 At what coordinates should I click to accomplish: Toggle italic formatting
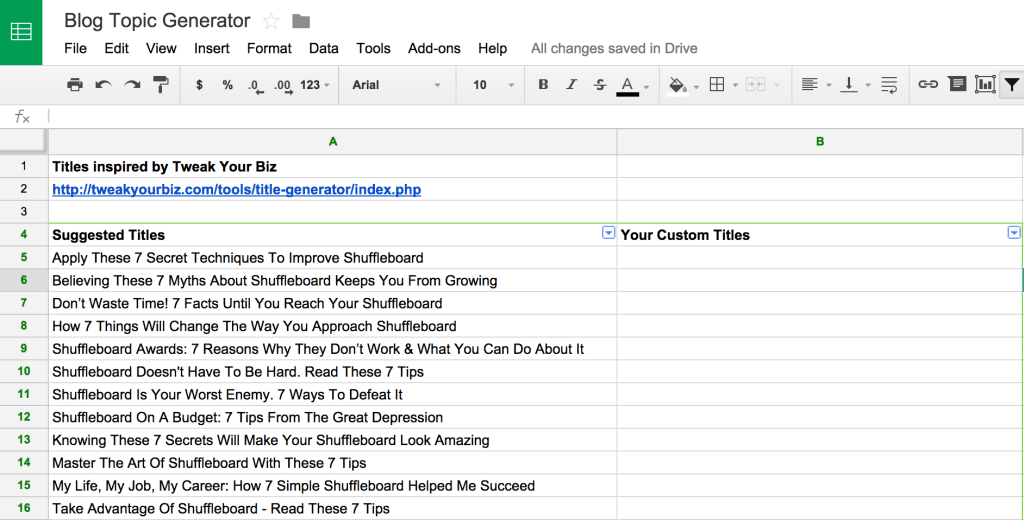[571, 84]
